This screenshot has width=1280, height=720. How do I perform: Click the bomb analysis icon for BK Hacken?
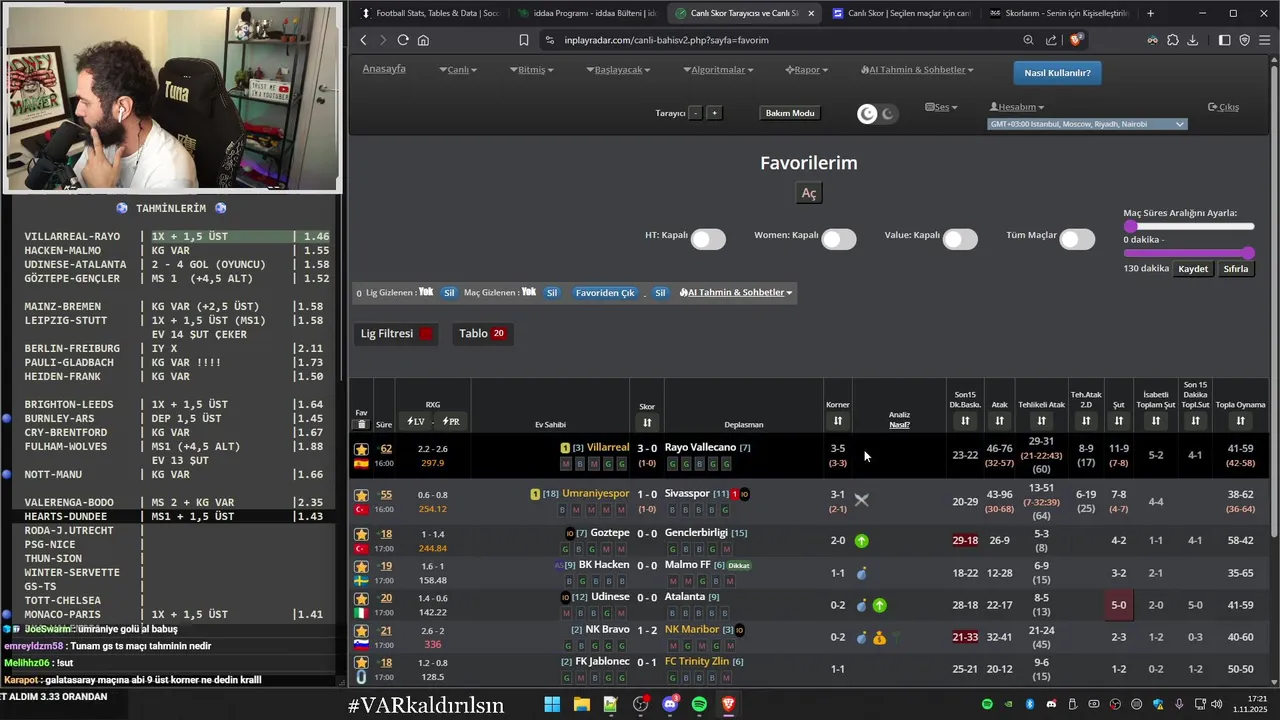[861, 573]
